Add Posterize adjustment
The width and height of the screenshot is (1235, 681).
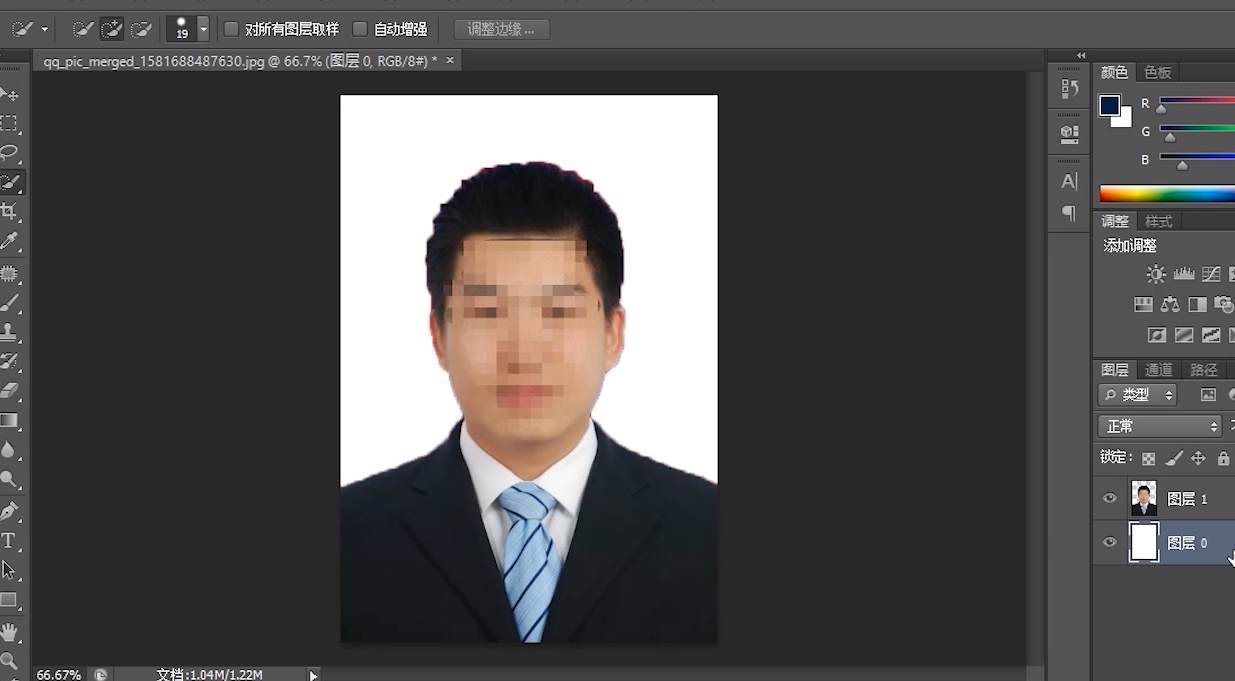pyautogui.click(x=1184, y=335)
